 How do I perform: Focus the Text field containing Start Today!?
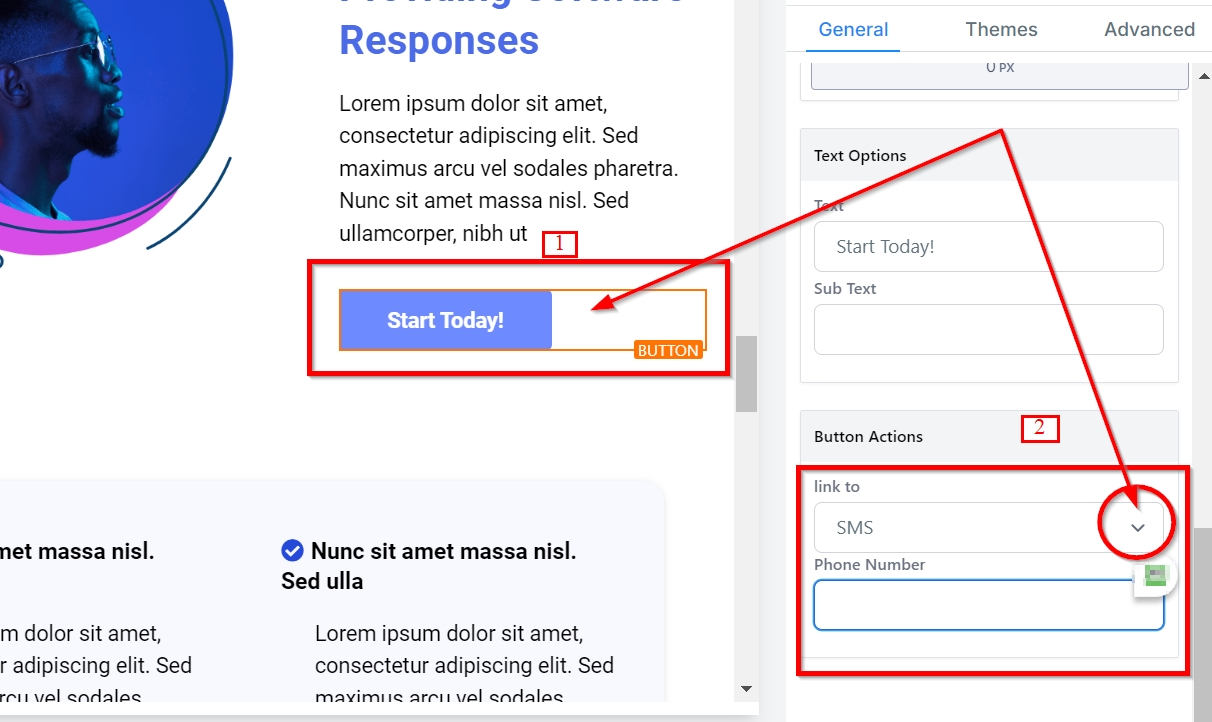(988, 247)
